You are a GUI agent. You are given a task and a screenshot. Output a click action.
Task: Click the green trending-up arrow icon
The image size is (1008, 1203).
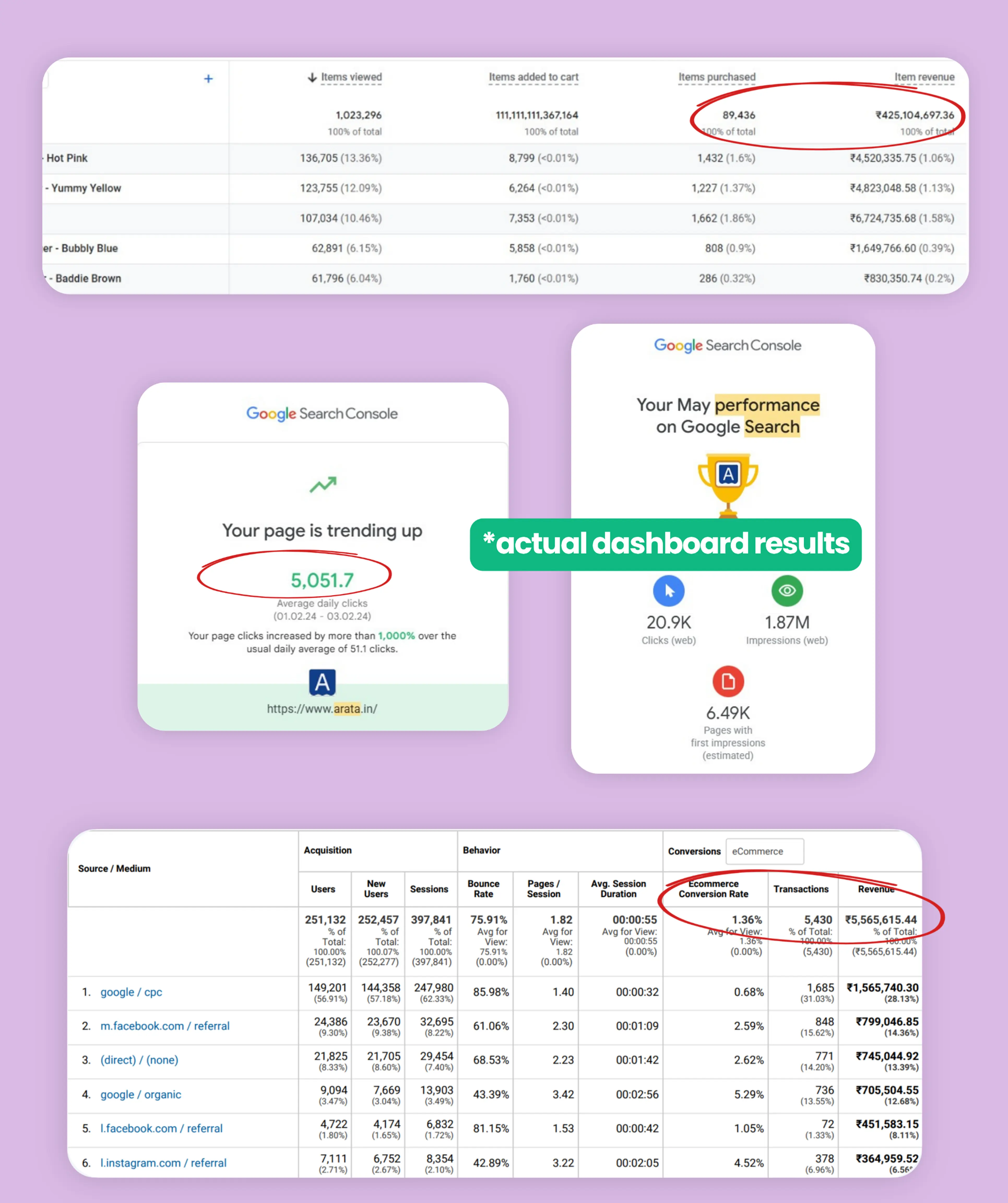click(323, 484)
